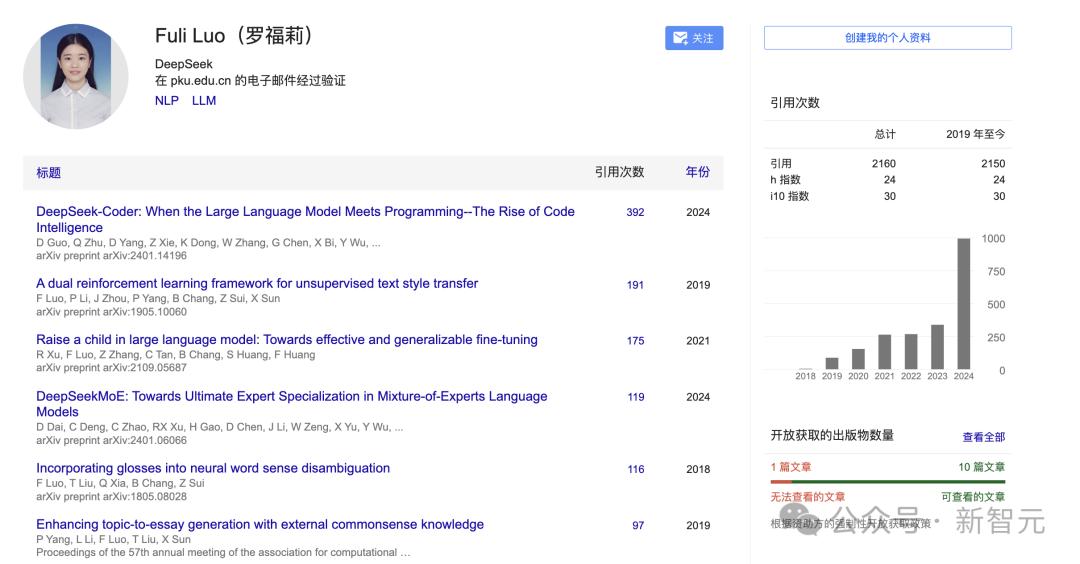This screenshot has width=1080, height=564.
Task: Click the envelope icon on follow button
Action: pyautogui.click(x=680, y=38)
